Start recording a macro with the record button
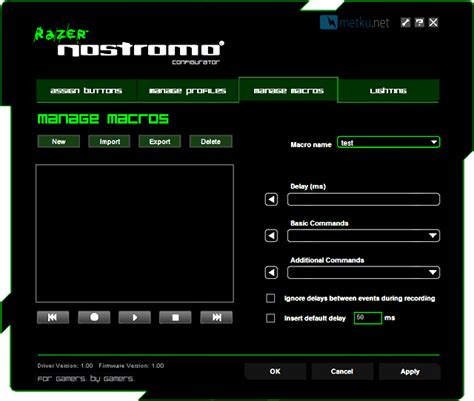Screen dimensions: 474x401 coord(94,317)
